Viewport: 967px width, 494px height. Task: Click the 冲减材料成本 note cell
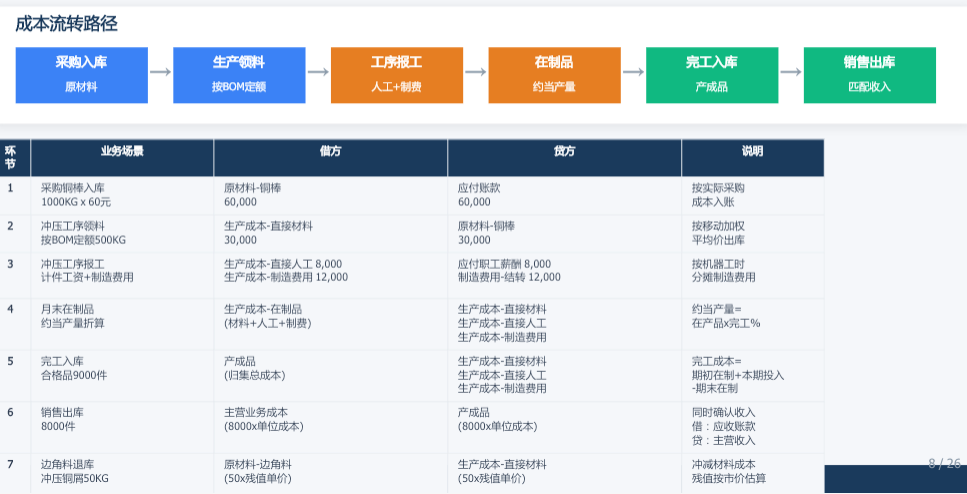coord(752,473)
